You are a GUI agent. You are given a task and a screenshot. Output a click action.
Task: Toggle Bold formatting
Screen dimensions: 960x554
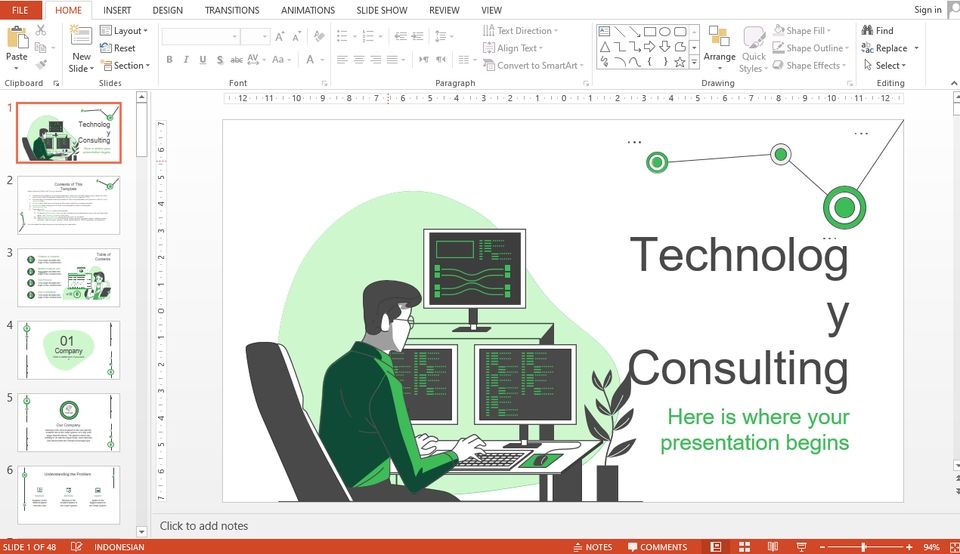coord(169,59)
